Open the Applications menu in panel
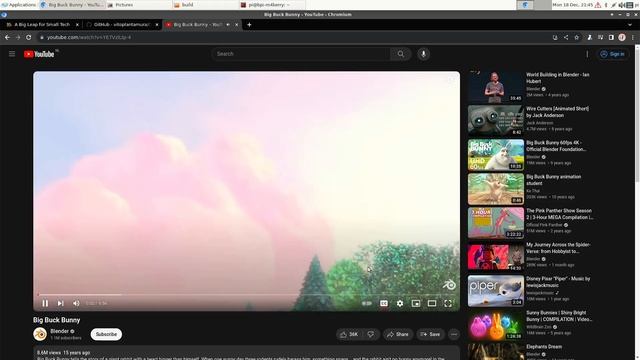The width and height of the screenshot is (640, 360). click(x=19, y=5)
